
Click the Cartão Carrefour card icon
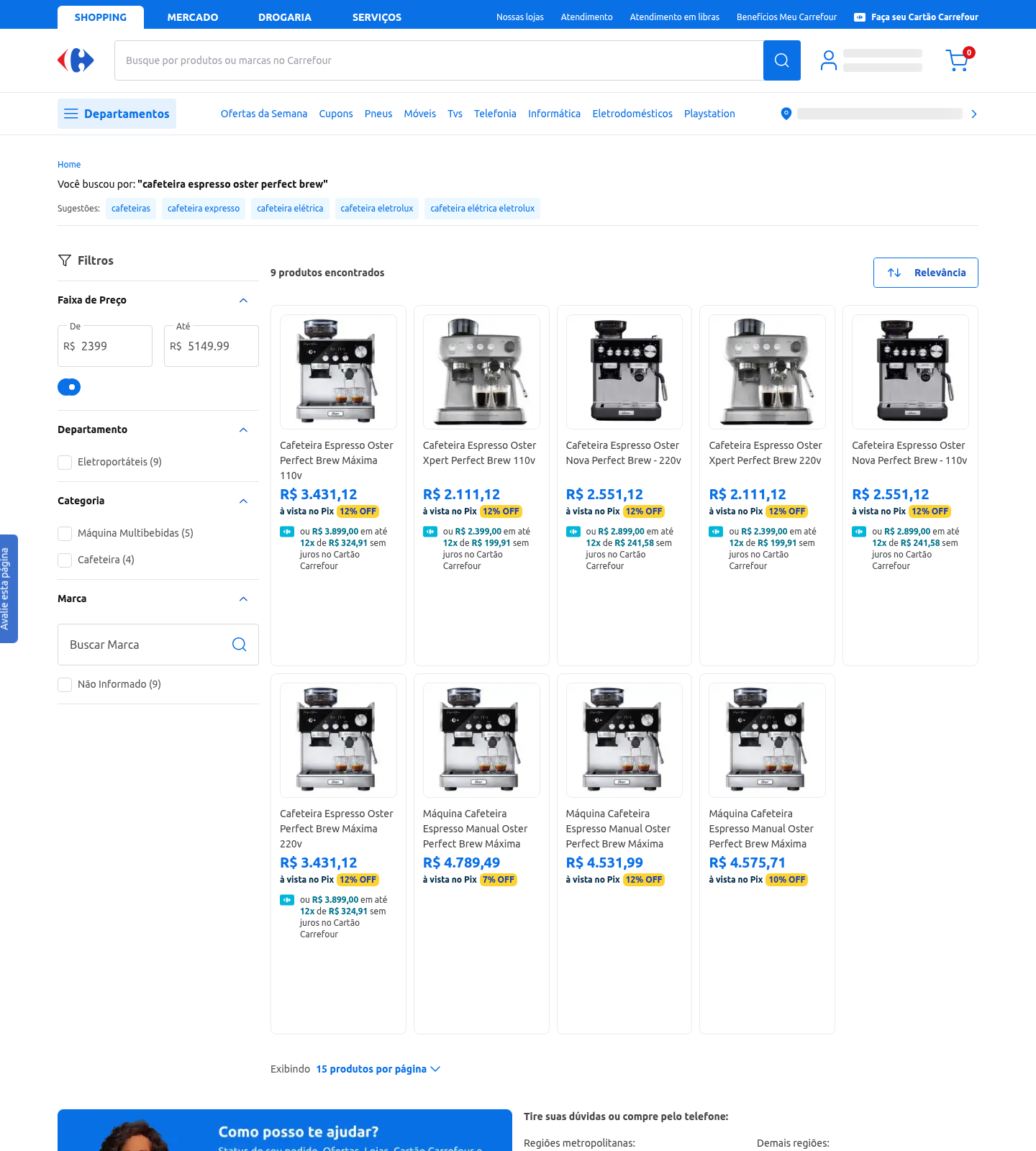860,17
